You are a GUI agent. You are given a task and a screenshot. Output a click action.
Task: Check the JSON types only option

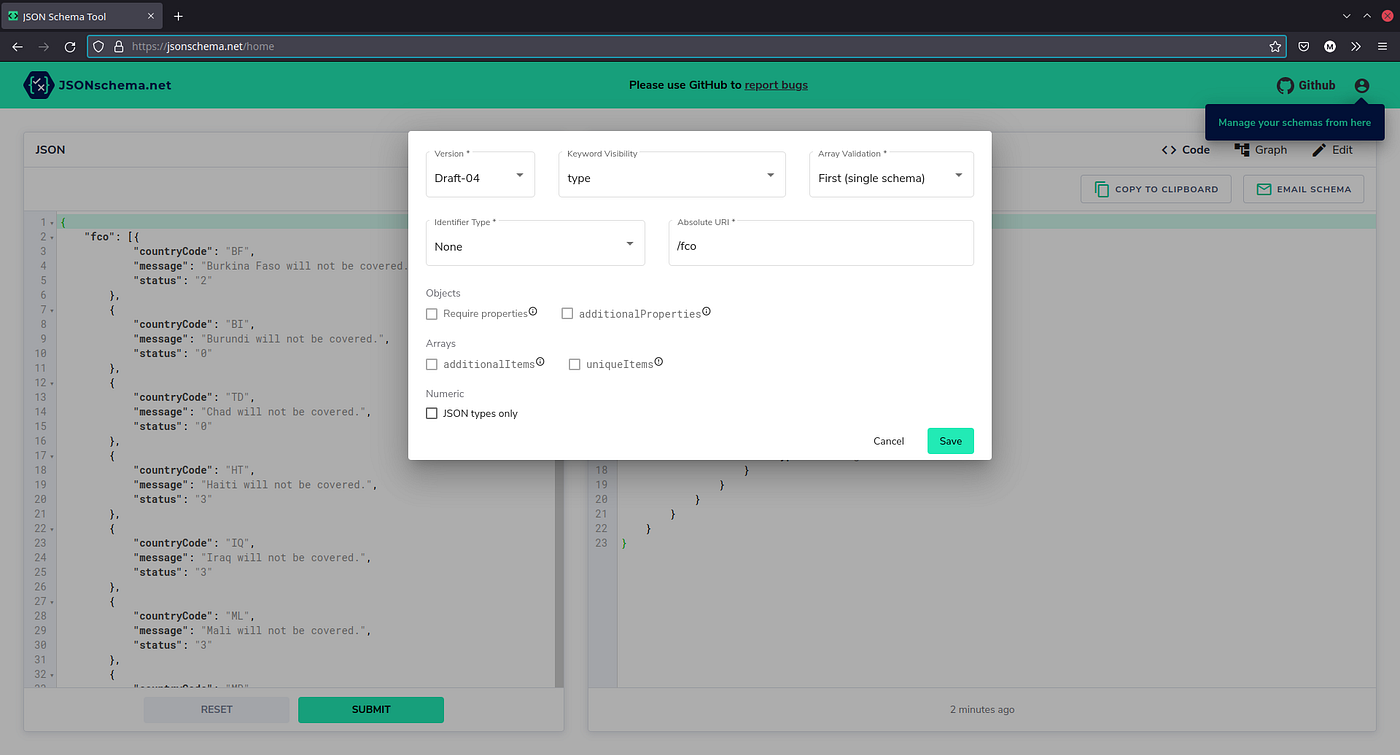431,413
